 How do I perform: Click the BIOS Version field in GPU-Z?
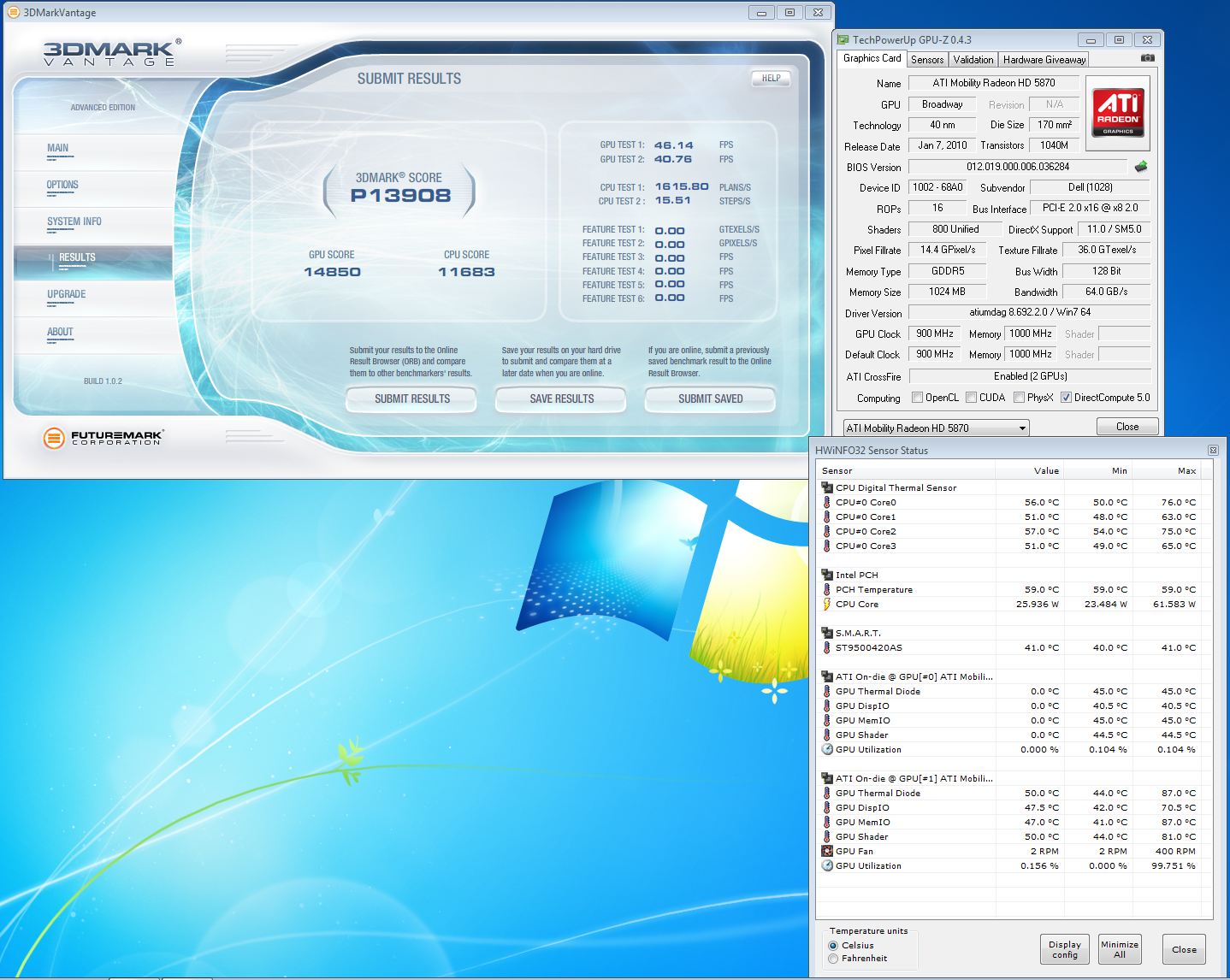click(1018, 167)
